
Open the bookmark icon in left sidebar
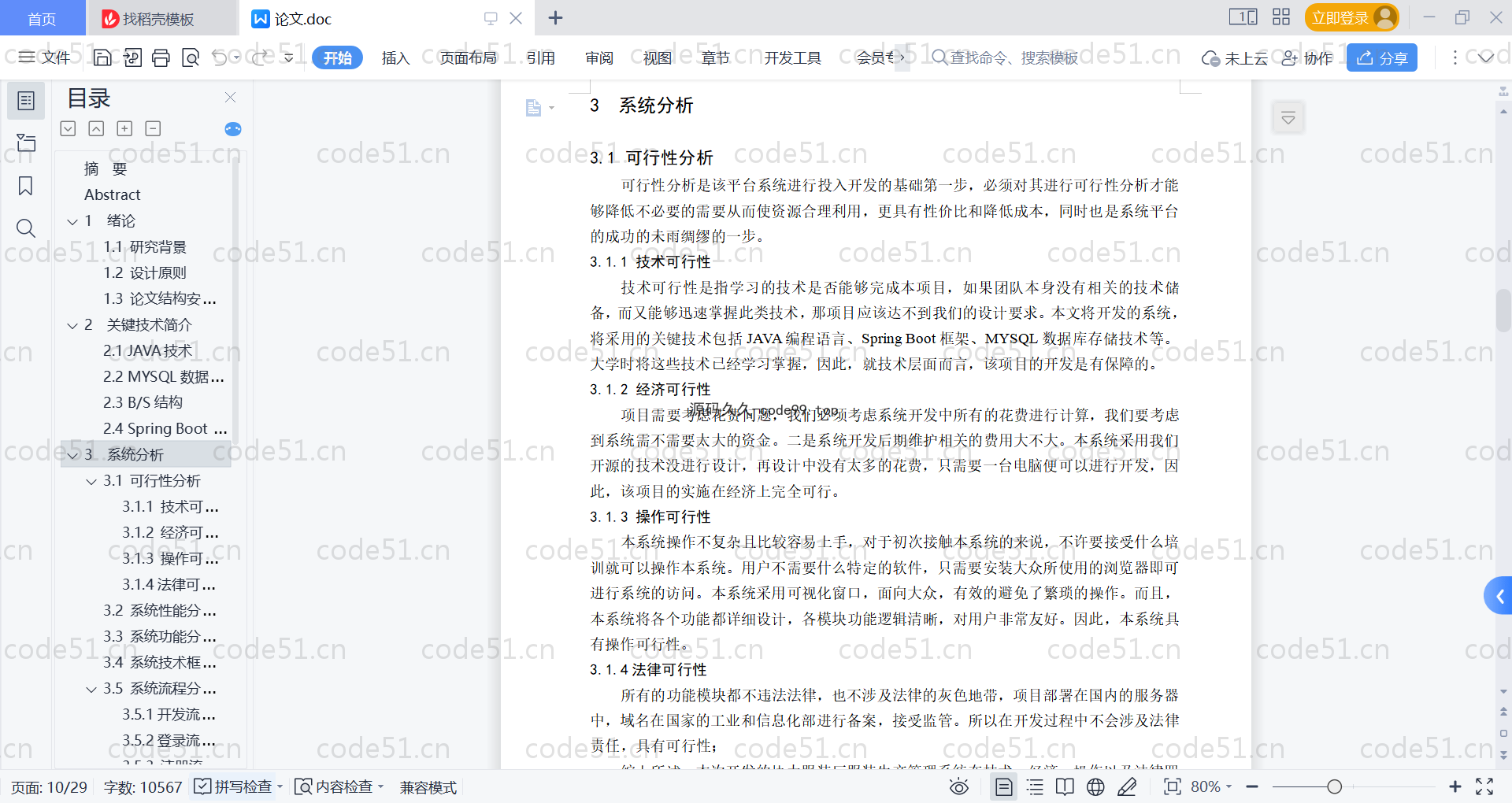(x=26, y=186)
